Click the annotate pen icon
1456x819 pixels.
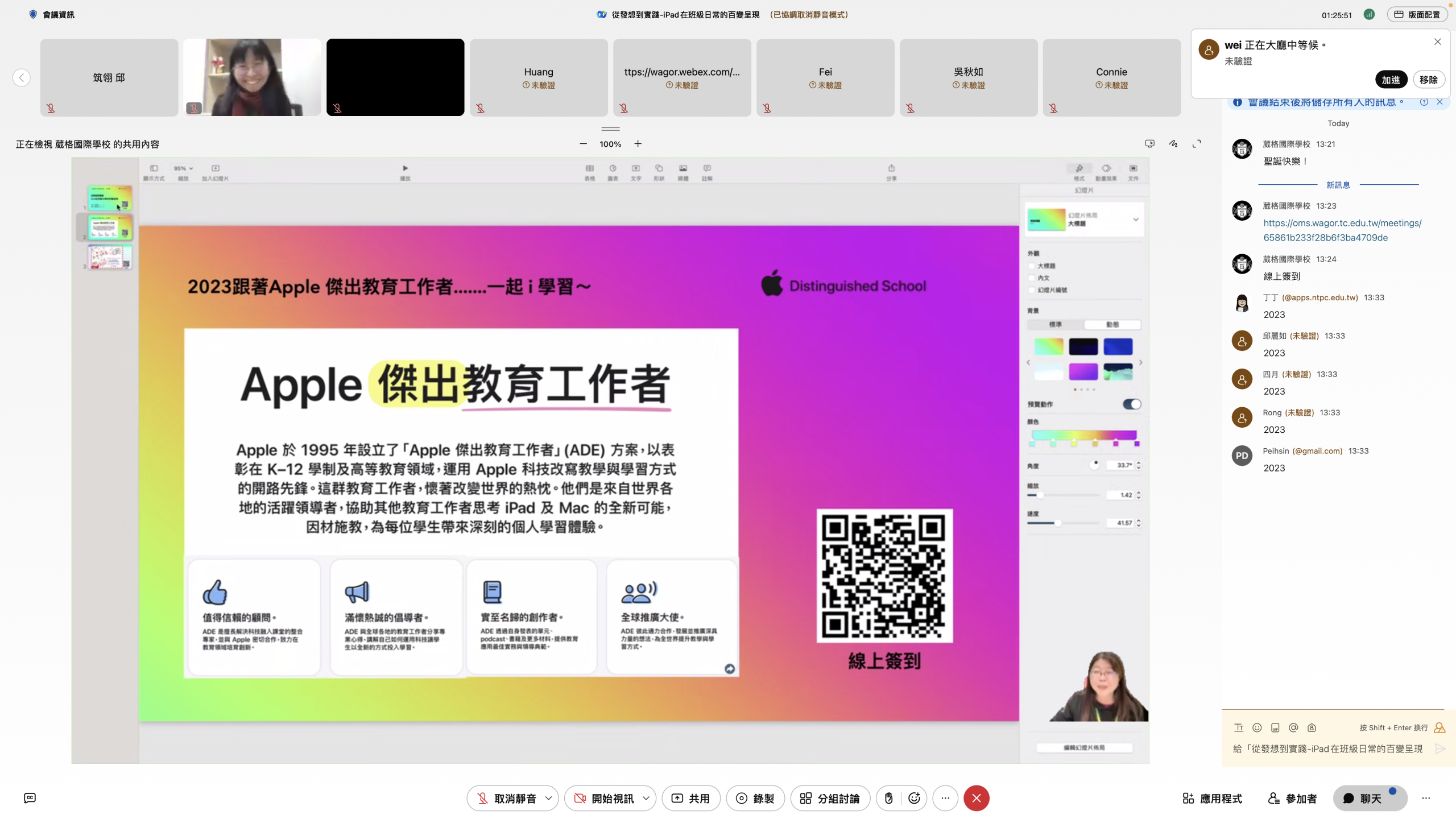(x=1173, y=144)
